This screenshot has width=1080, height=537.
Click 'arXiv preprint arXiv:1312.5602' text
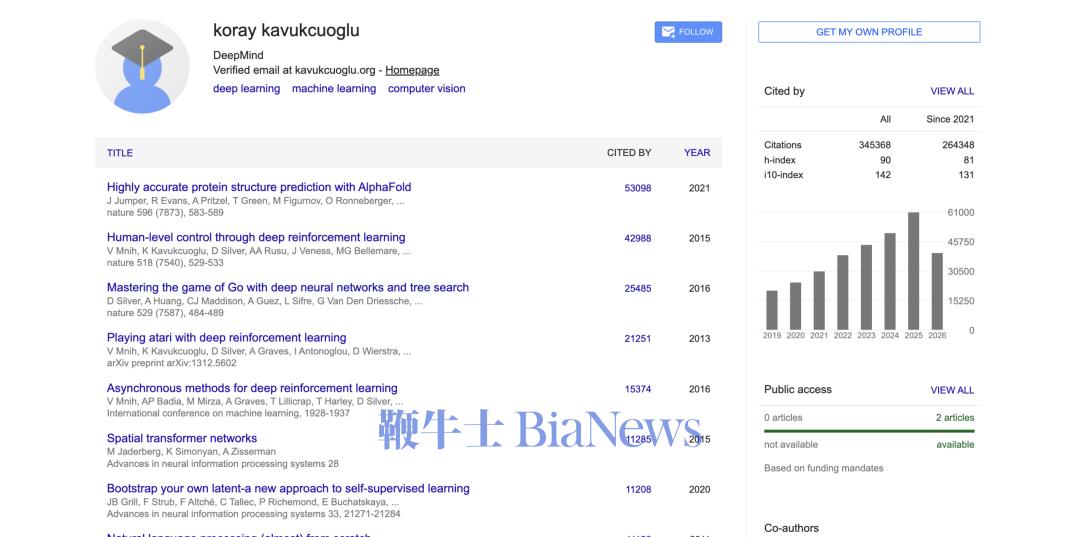tap(172, 364)
